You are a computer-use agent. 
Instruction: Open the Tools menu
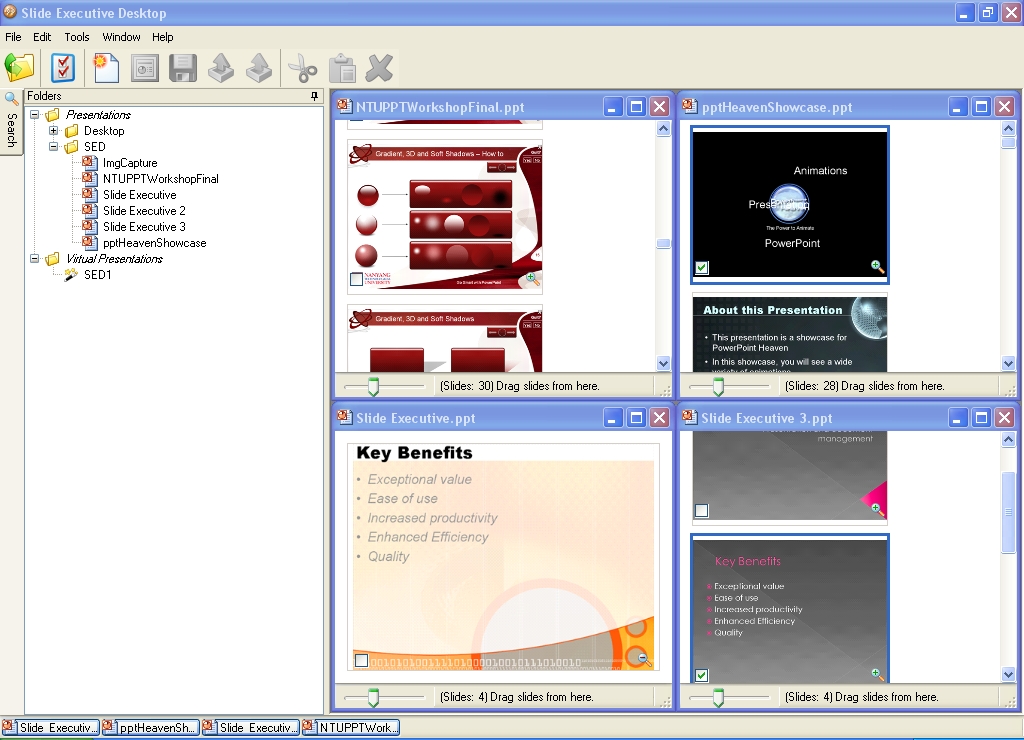pos(77,37)
